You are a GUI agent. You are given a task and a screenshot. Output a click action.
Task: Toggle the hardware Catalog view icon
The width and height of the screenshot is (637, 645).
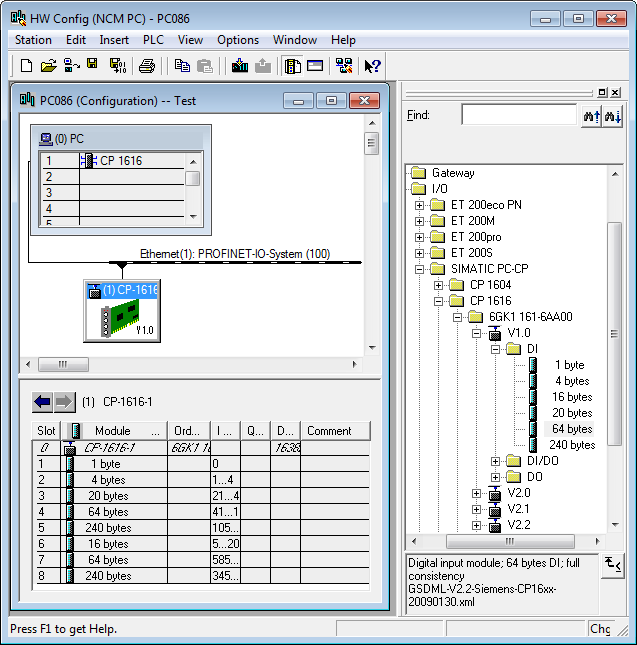[292, 66]
